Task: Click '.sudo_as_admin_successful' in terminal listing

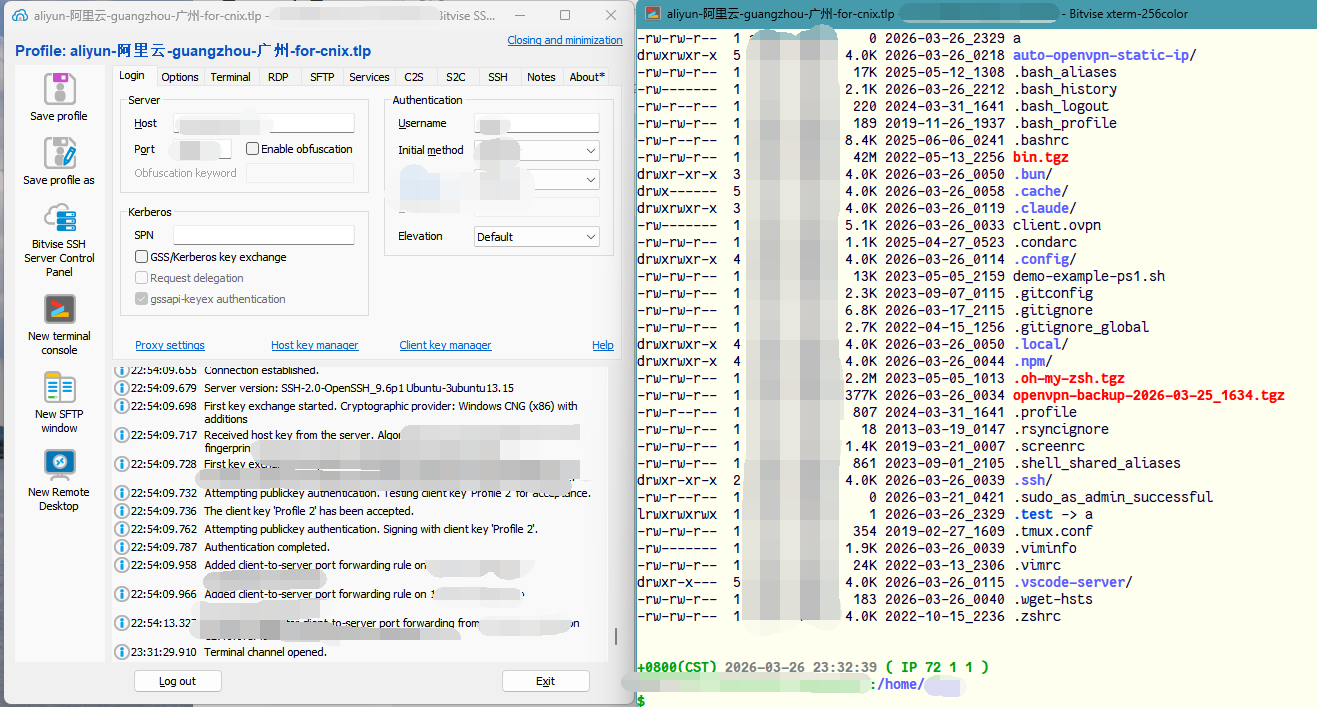Action: coord(1113,497)
